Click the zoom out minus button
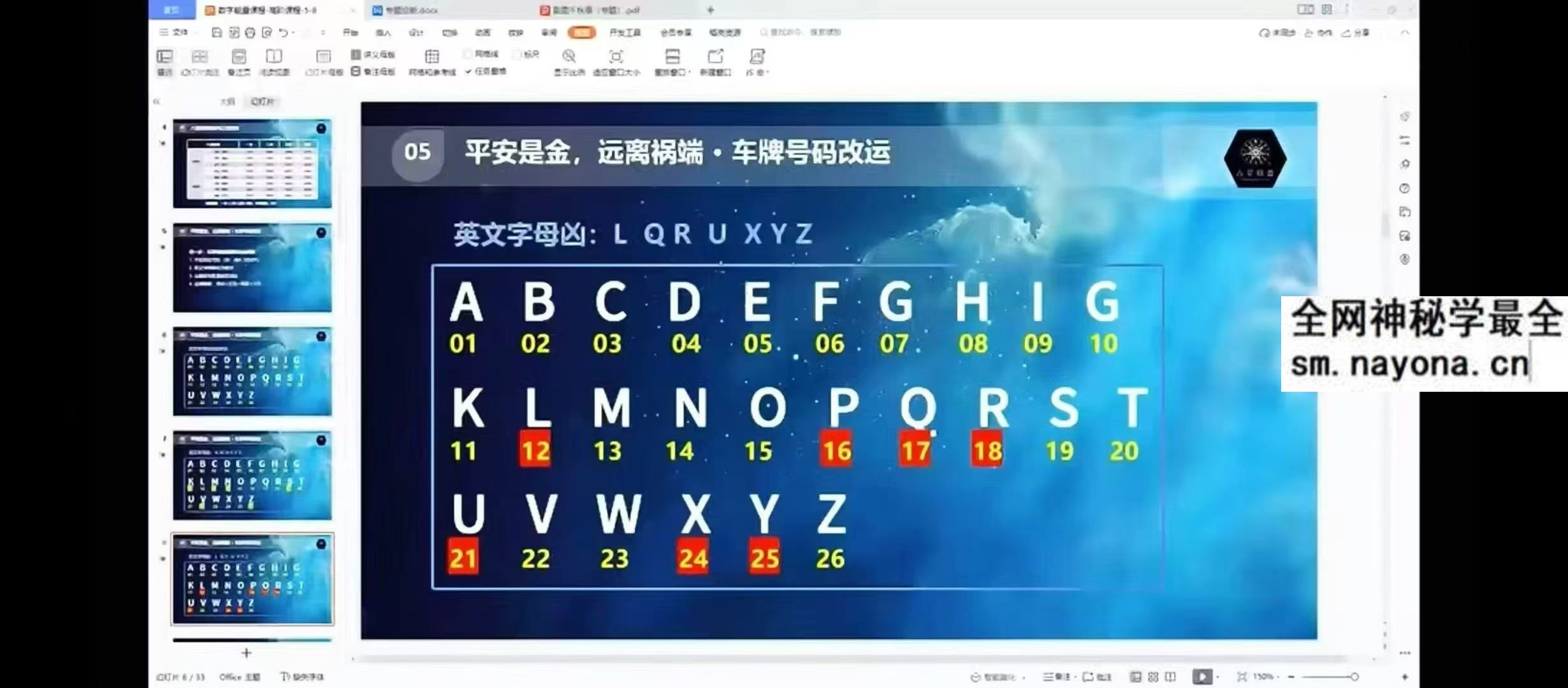The image size is (1568, 688). click(1291, 677)
